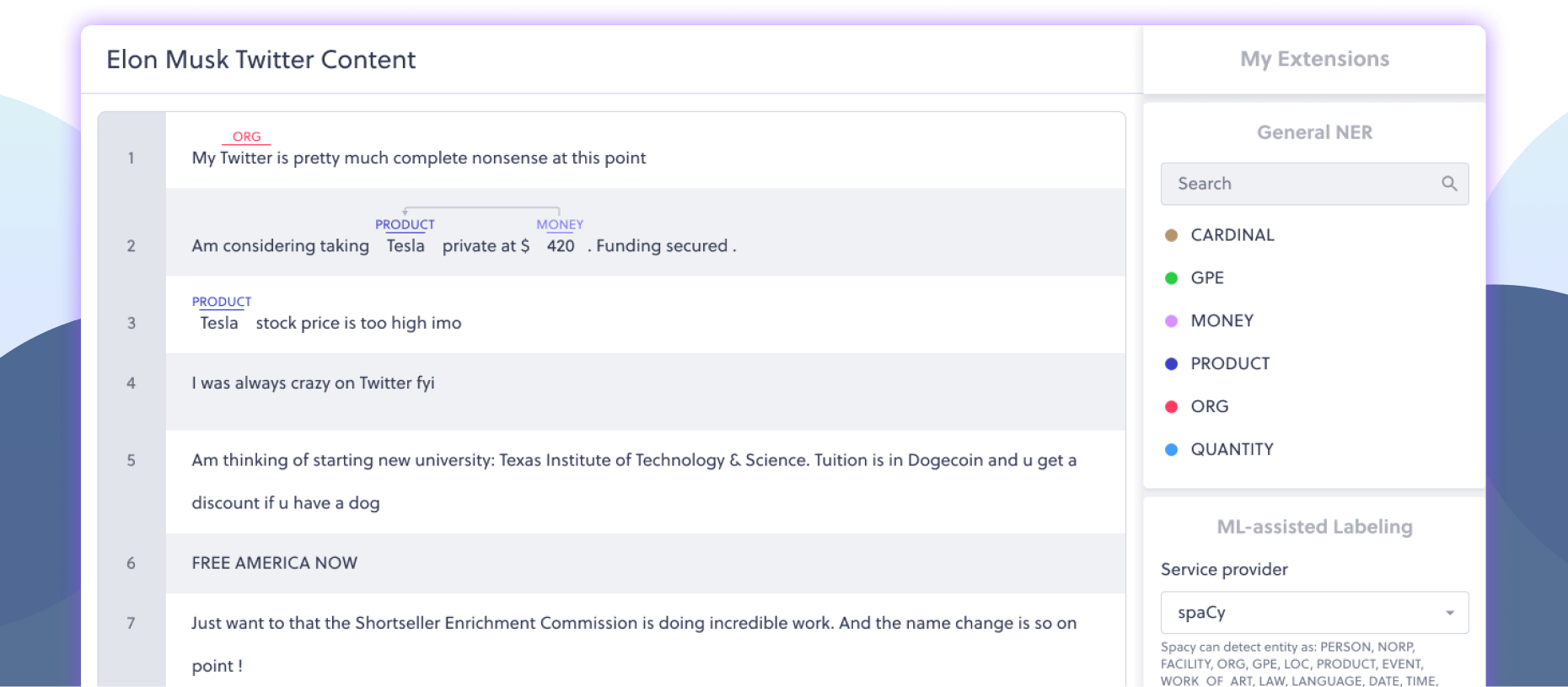Image resolution: width=1568 pixels, height=687 pixels.
Task: Select row number 5
Action: pyautogui.click(x=132, y=460)
